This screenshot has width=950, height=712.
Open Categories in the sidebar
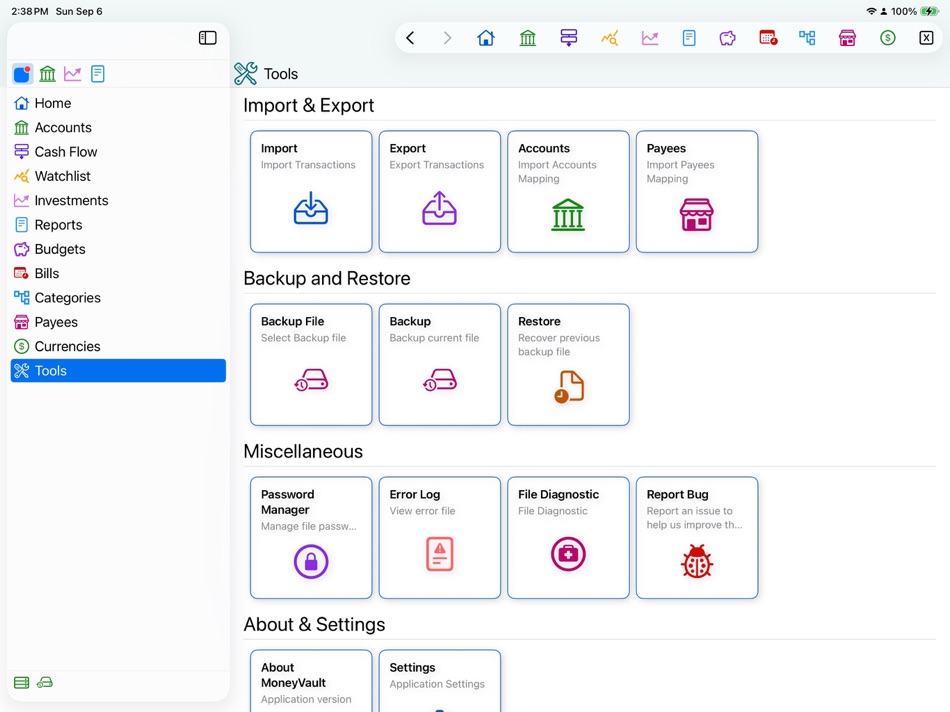coord(118,298)
